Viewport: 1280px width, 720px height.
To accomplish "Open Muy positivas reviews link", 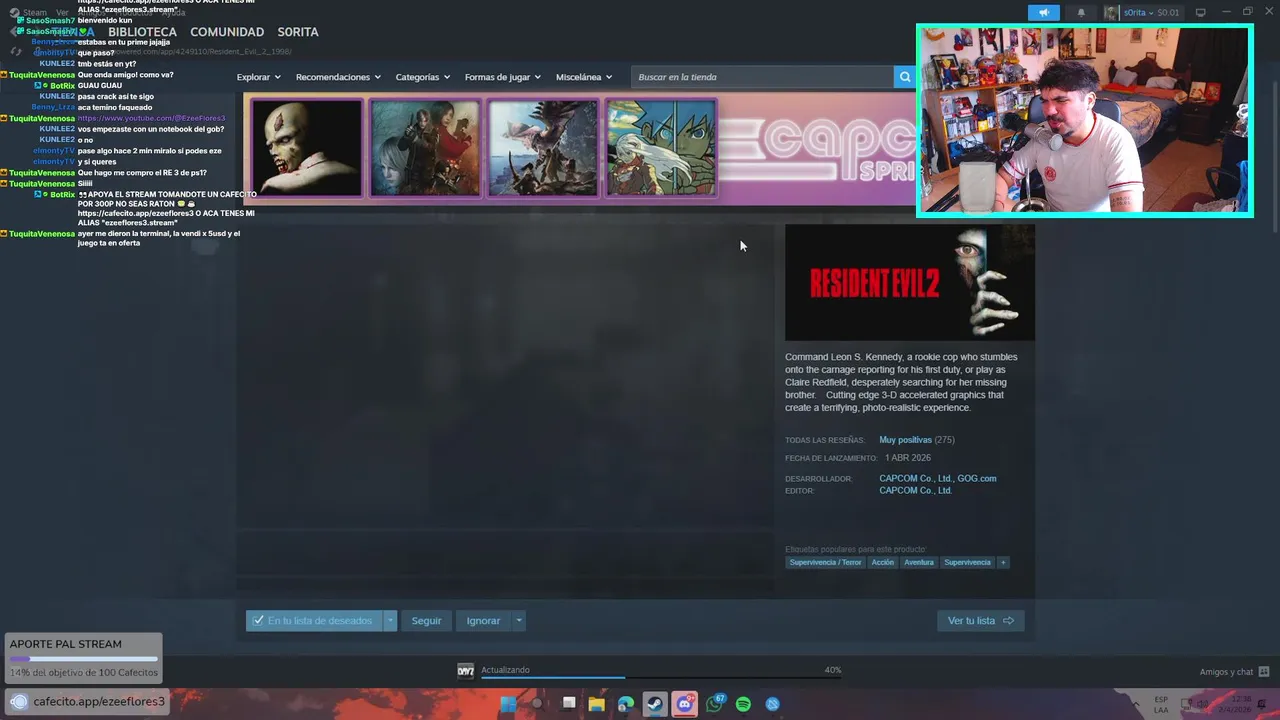I will point(905,440).
